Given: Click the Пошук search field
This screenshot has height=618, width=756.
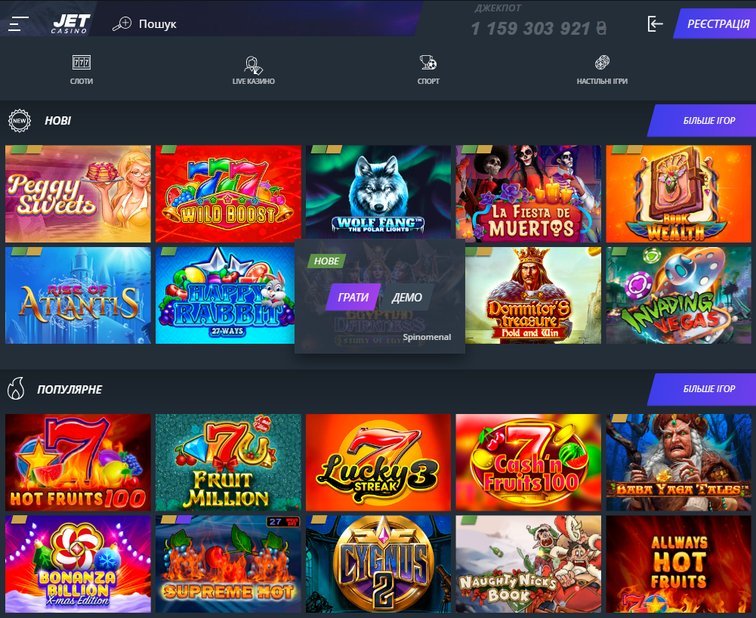Looking at the screenshot, I should tap(157, 24).
